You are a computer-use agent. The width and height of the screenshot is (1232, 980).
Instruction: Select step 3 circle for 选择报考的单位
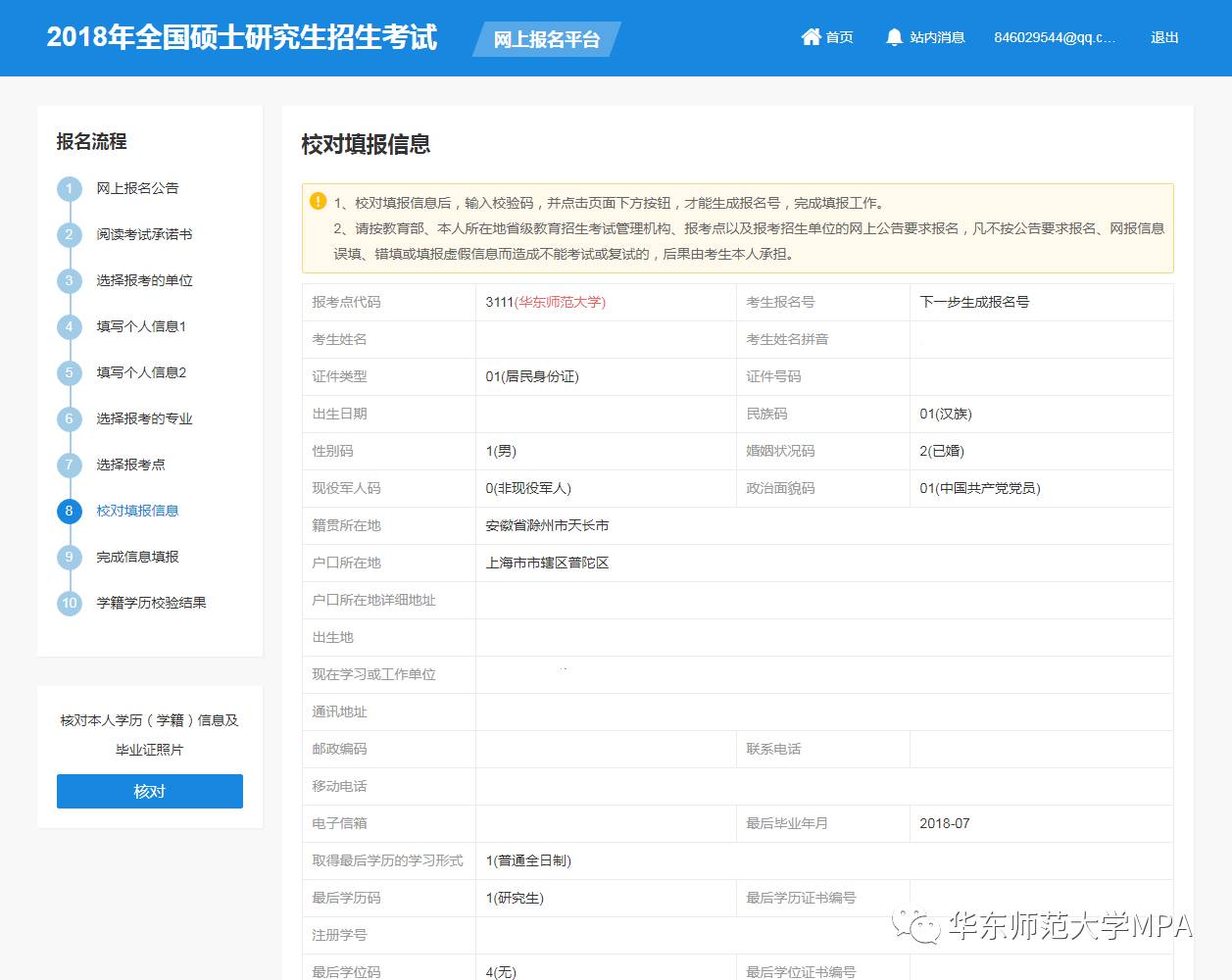pos(69,280)
